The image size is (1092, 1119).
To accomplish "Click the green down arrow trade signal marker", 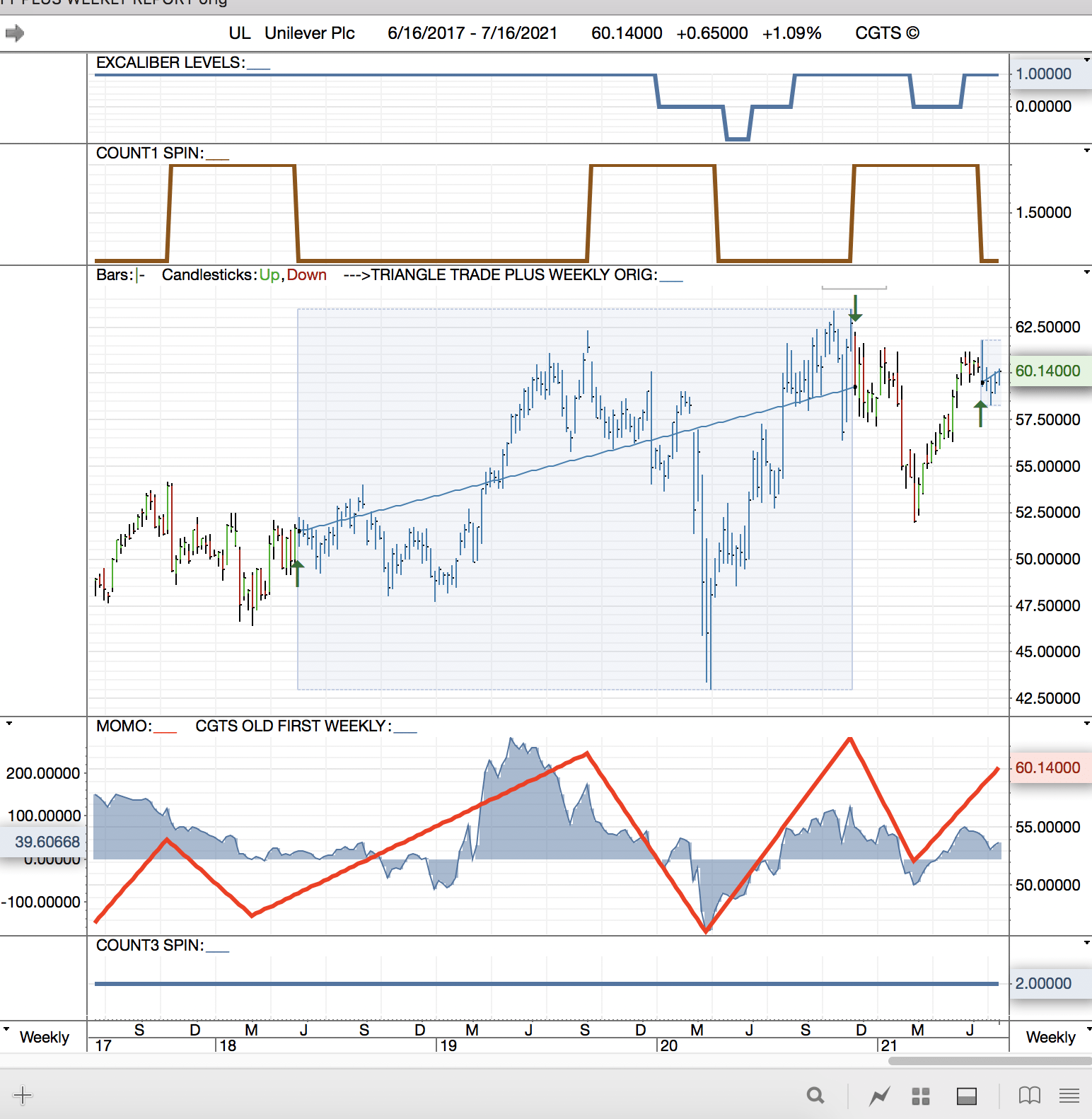I will coord(856,308).
